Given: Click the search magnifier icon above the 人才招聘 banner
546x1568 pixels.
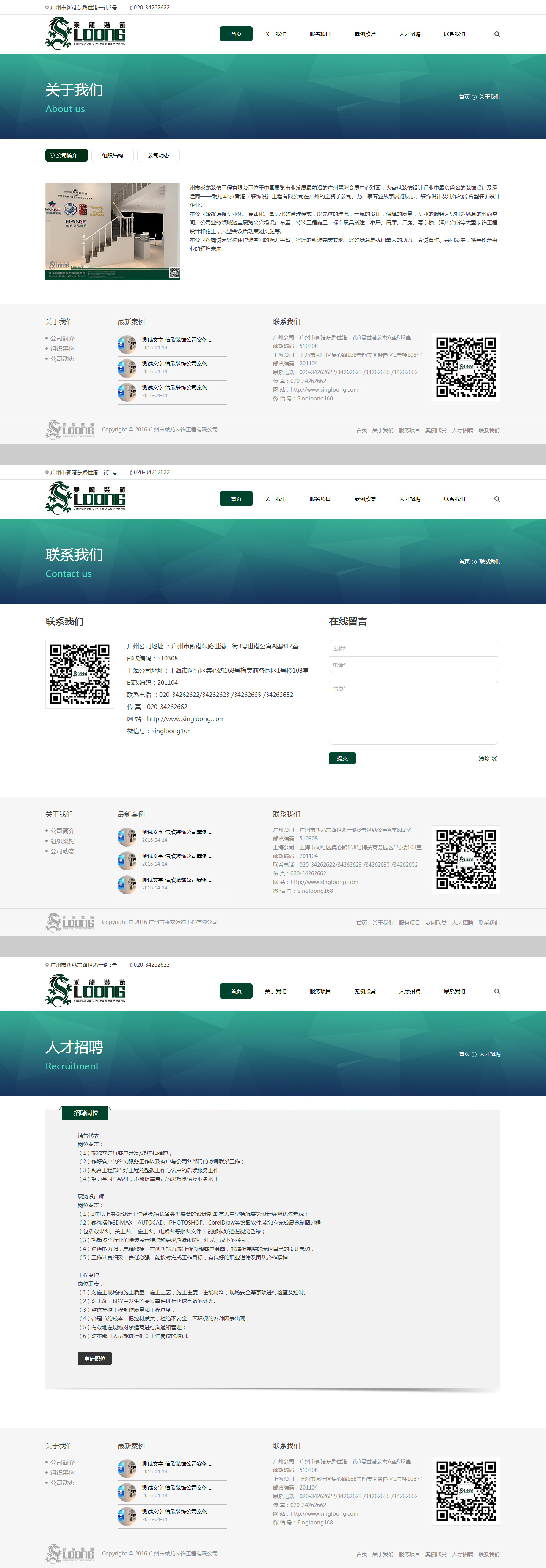Looking at the screenshot, I should coord(497,992).
